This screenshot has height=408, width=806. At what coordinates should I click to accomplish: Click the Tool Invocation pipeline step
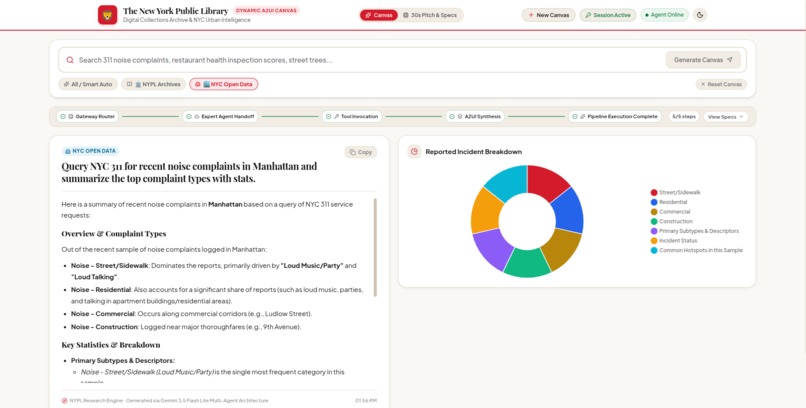point(352,117)
